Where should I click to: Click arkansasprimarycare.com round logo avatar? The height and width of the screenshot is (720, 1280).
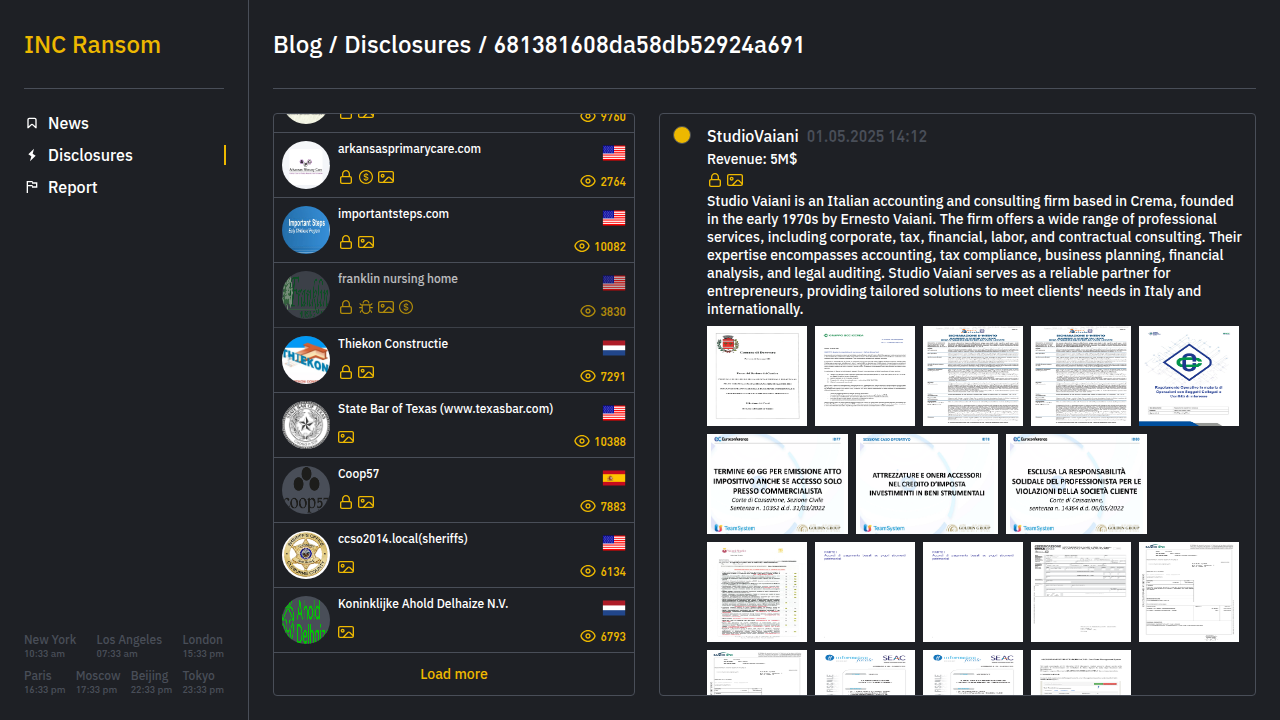306,165
